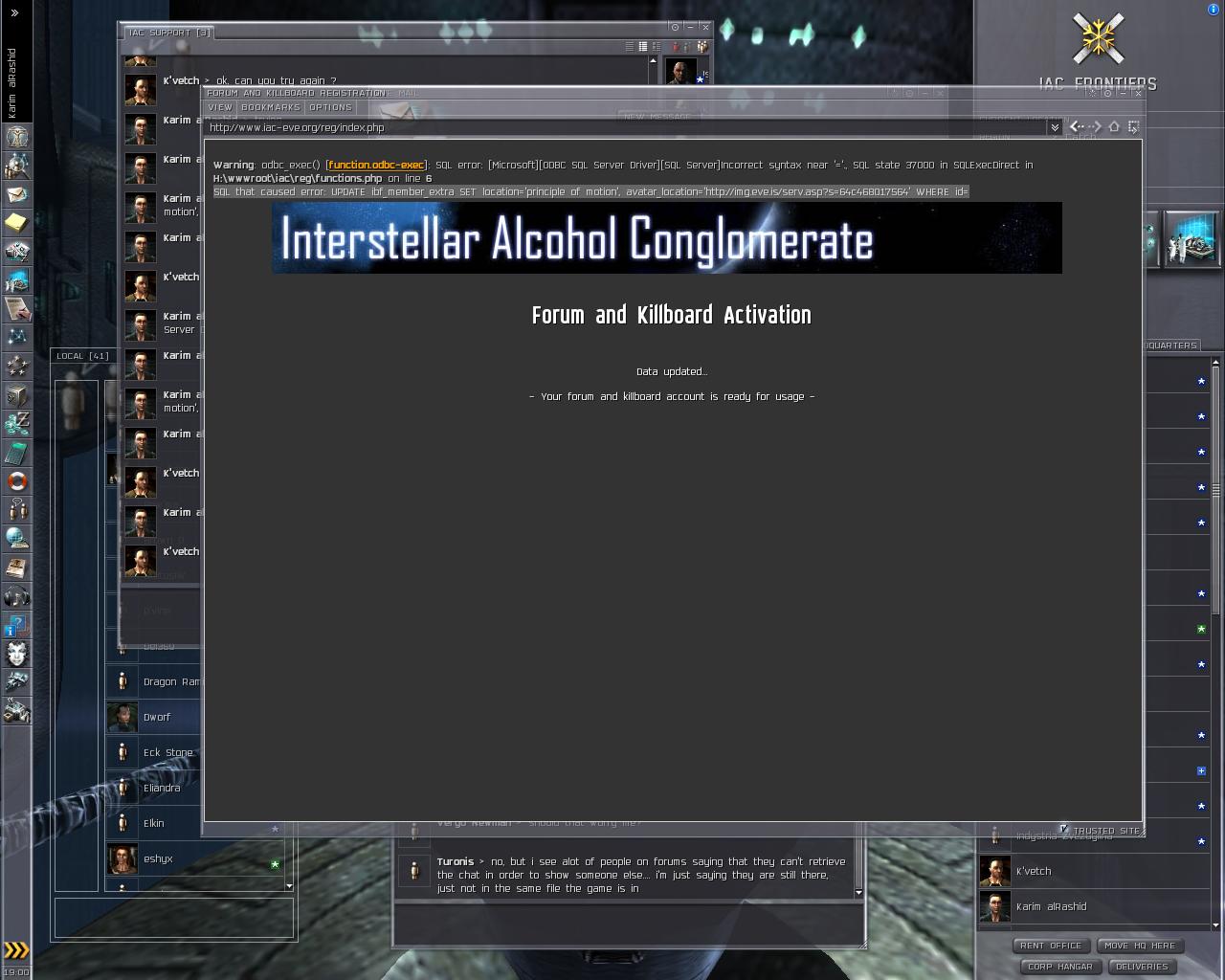Go forward with the browser forward arrow
The height and width of the screenshot is (980, 1225).
(x=1096, y=126)
